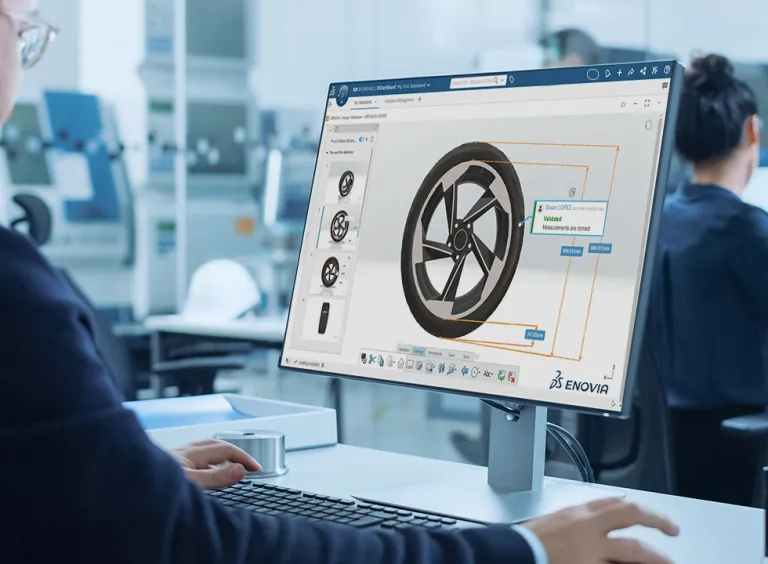Click the home view icon in the bottom toolbar
Screen dimensions: 768x564
pyautogui.click(x=401, y=364)
